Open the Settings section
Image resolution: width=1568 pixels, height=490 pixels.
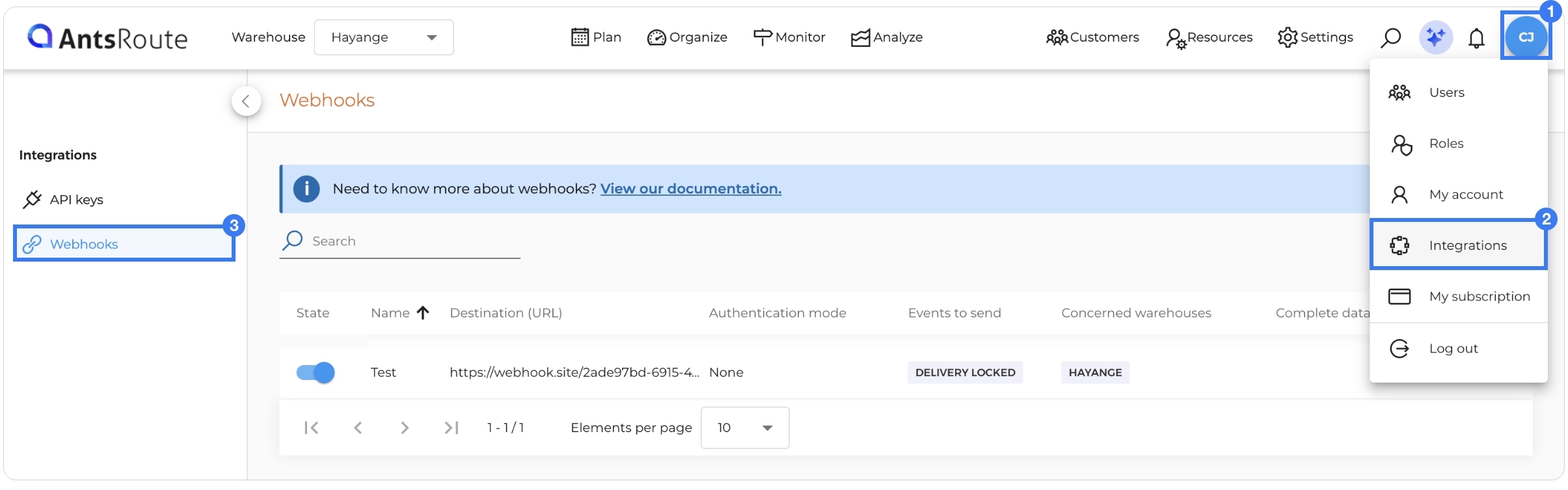1315,37
